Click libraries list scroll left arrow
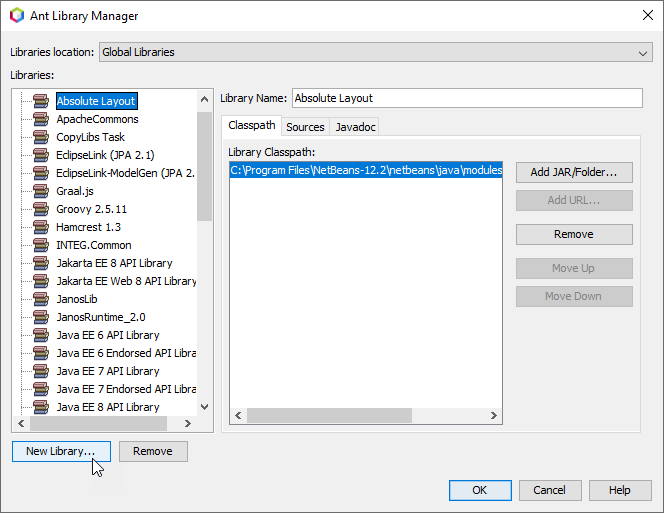Viewport: 664px width, 513px height. pyautogui.click(x=21, y=423)
